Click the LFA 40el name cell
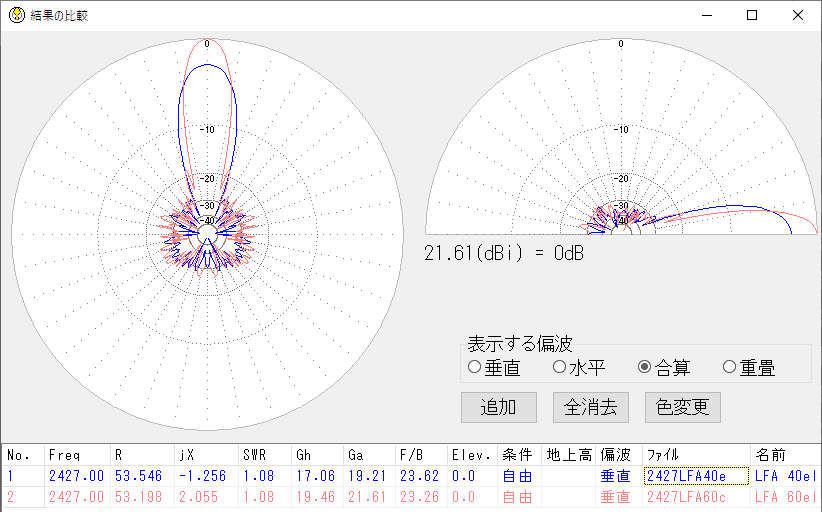This screenshot has width=822, height=512. (784, 476)
